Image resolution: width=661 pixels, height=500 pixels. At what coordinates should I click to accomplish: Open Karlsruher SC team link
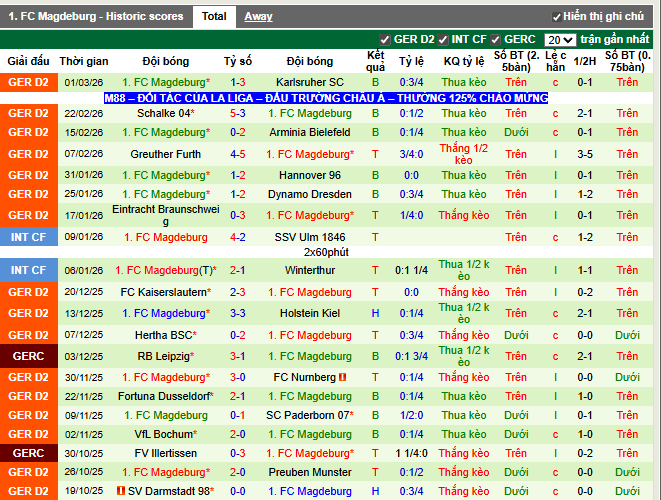310,82
